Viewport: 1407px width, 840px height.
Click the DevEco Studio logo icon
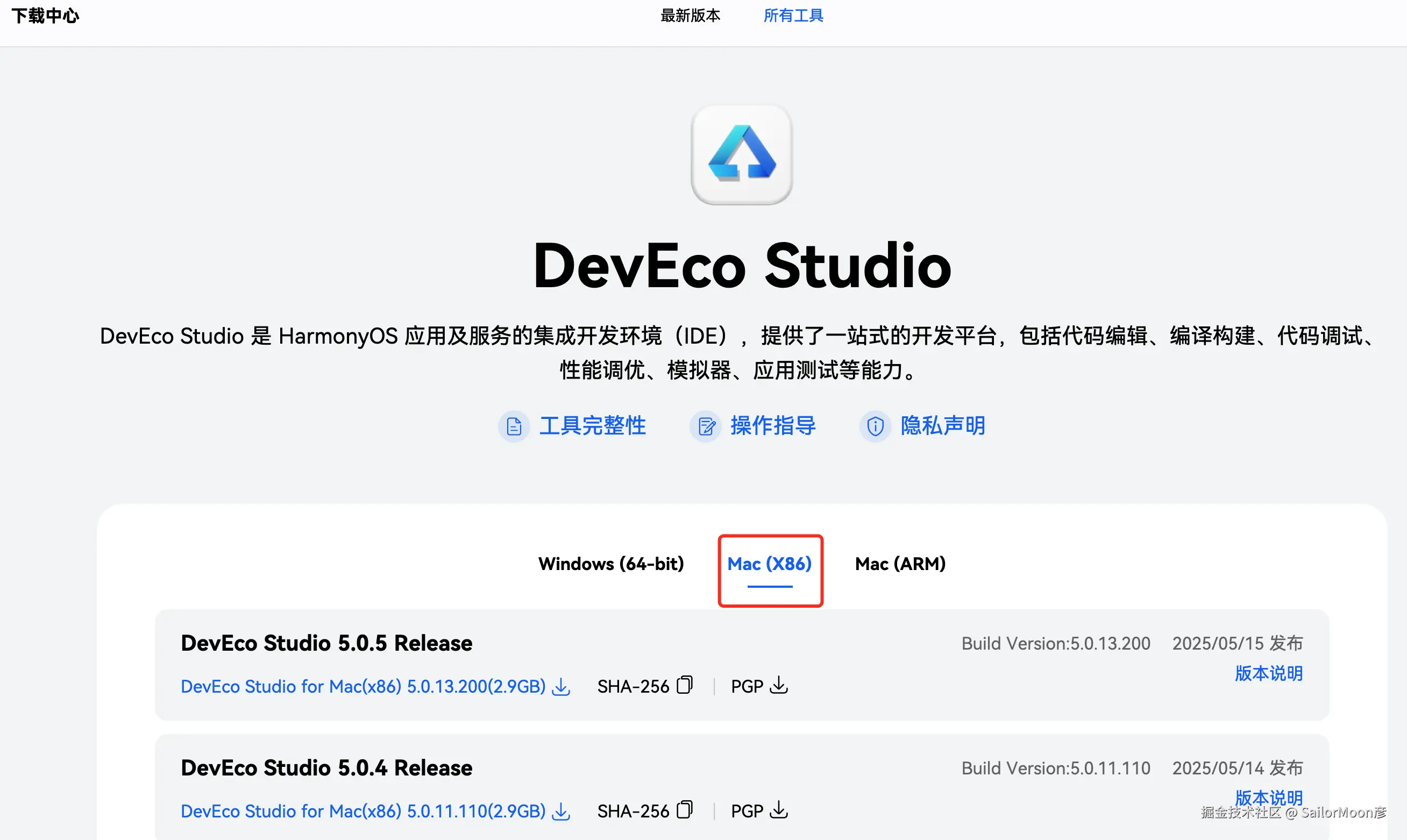pos(742,154)
